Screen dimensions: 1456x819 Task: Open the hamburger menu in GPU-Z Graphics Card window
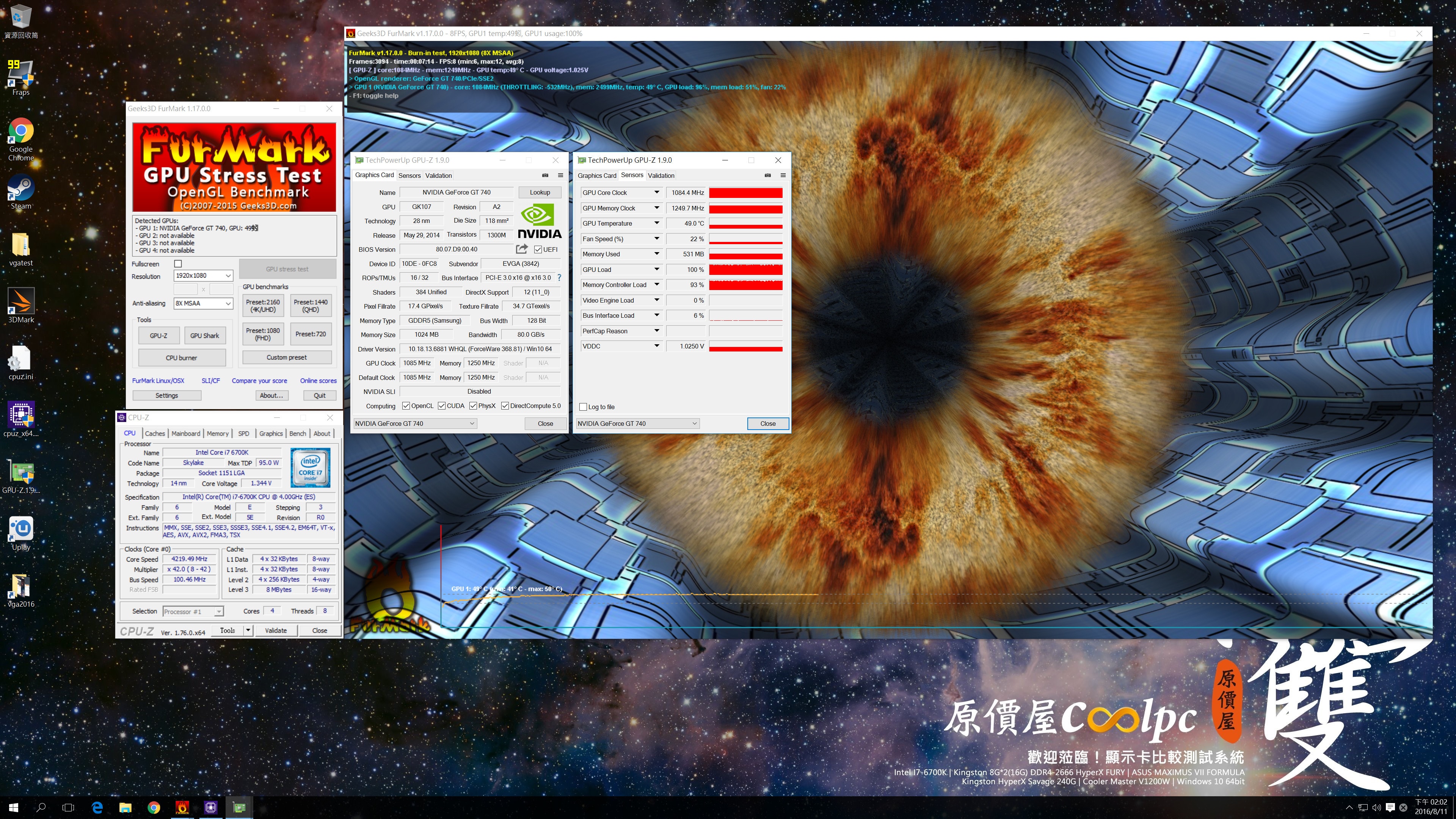click(x=560, y=175)
